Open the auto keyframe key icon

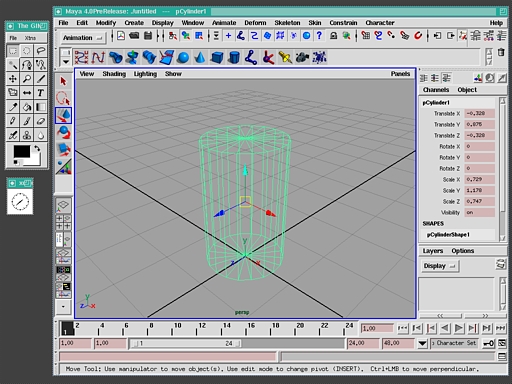(x=489, y=343)
